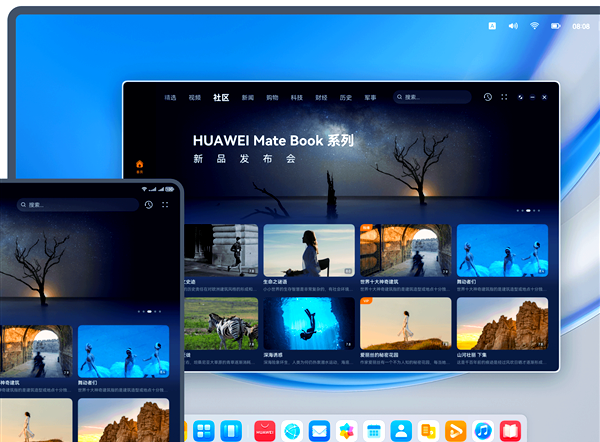Launch the orange Video play app in dock
Image resolution: width=600 pixels, height=442 pixels.
(456, 431)
